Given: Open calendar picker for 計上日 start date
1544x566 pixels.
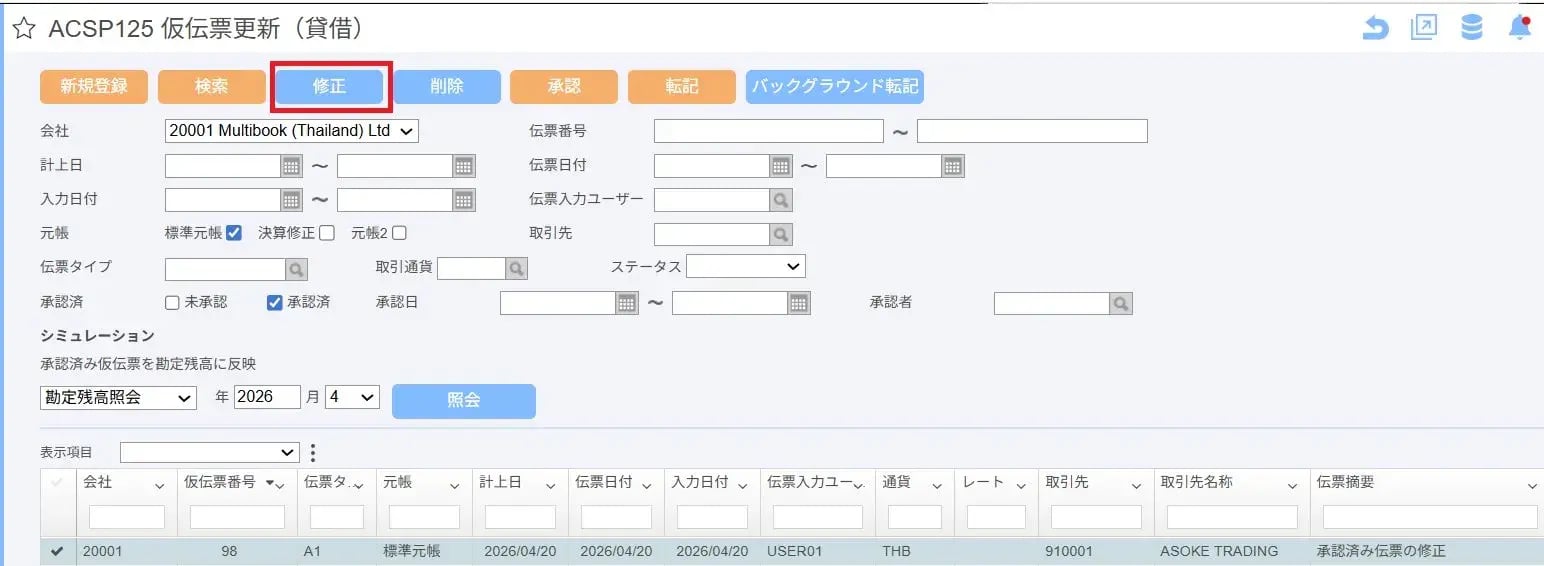Looking at the screenshot, I should click(291, 166).
